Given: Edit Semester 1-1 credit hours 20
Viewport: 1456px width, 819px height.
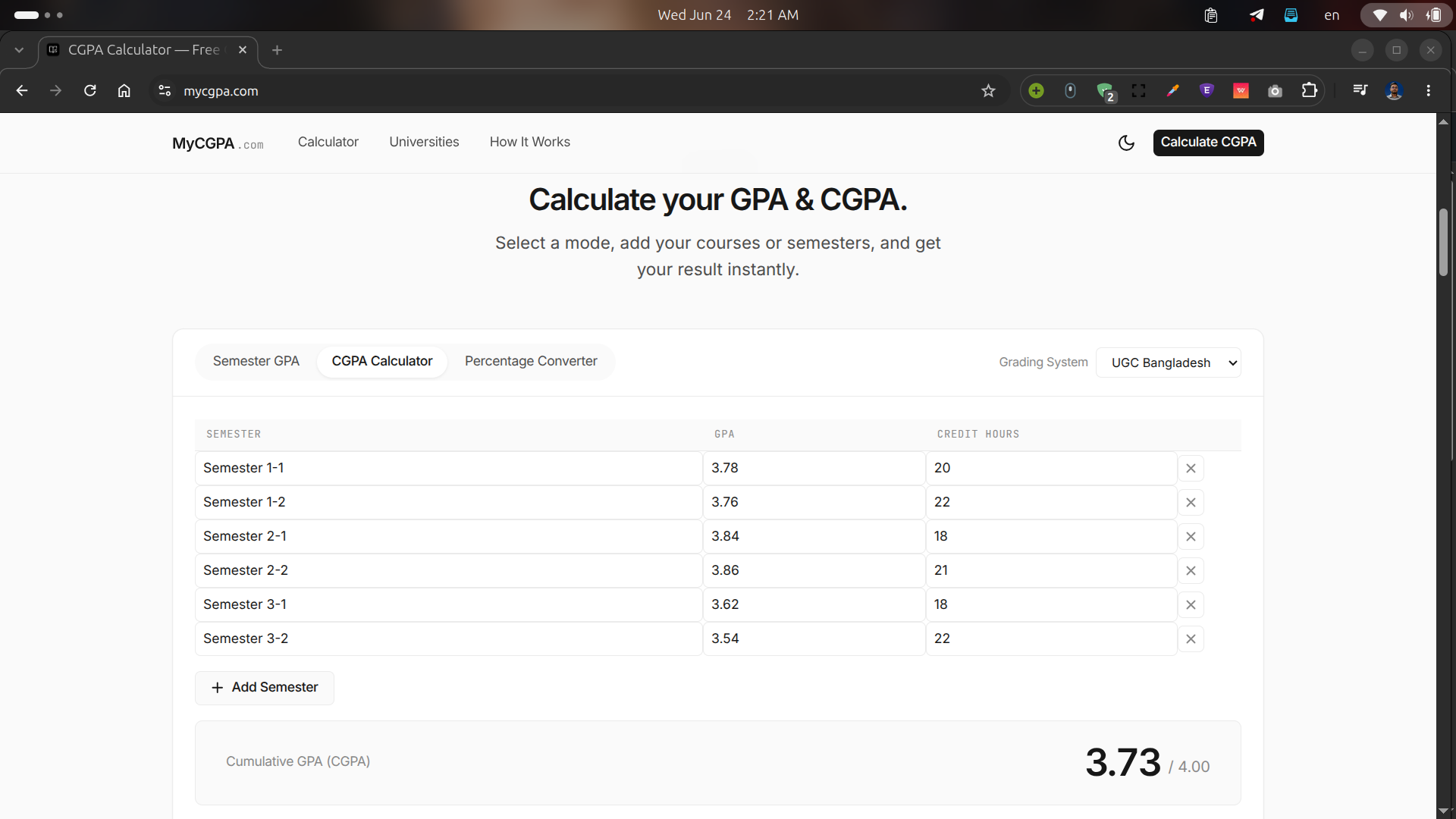Looking at the screenshot, I should [x=1051, y=469].
